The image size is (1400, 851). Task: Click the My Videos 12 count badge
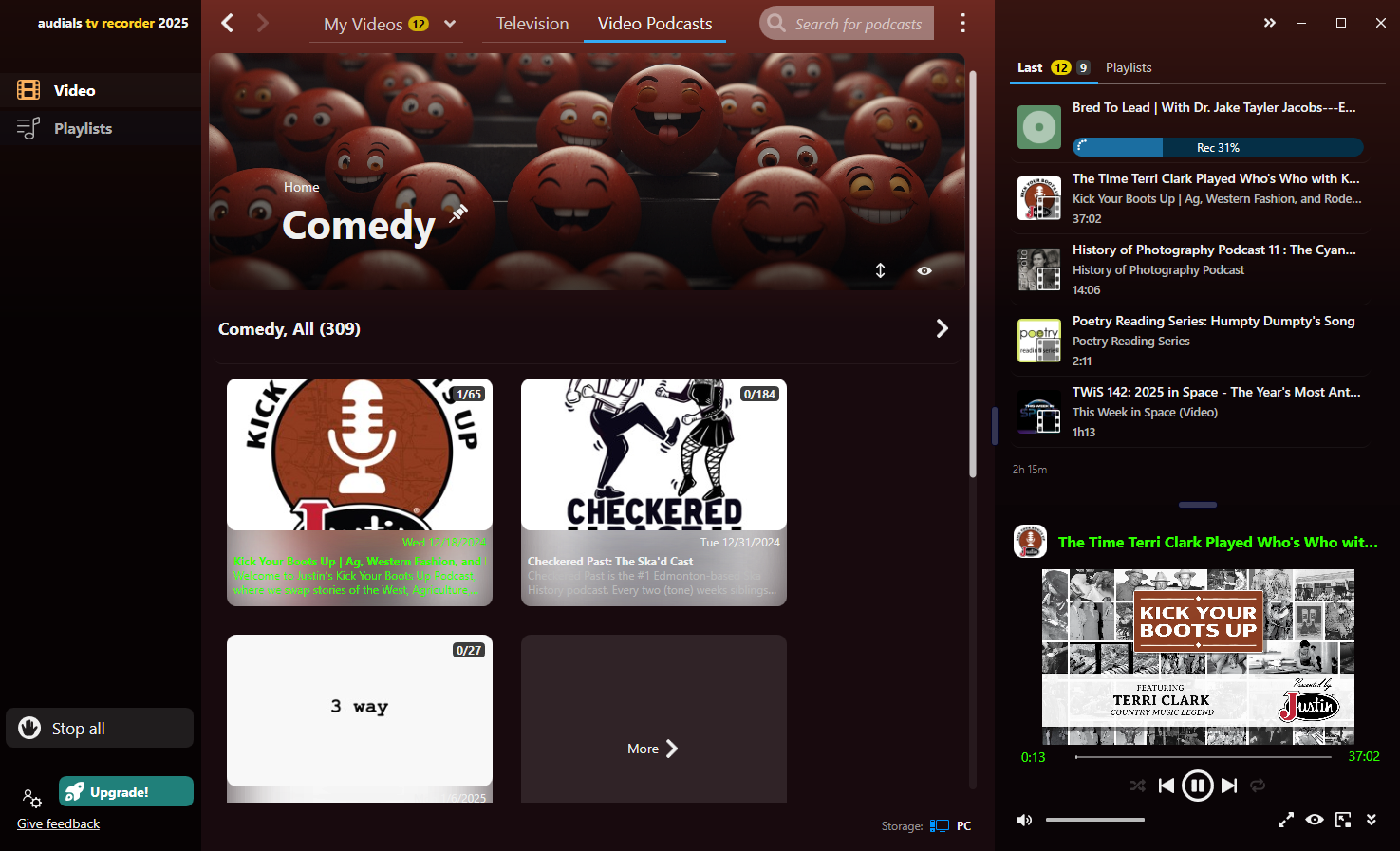tap(419, 24)
